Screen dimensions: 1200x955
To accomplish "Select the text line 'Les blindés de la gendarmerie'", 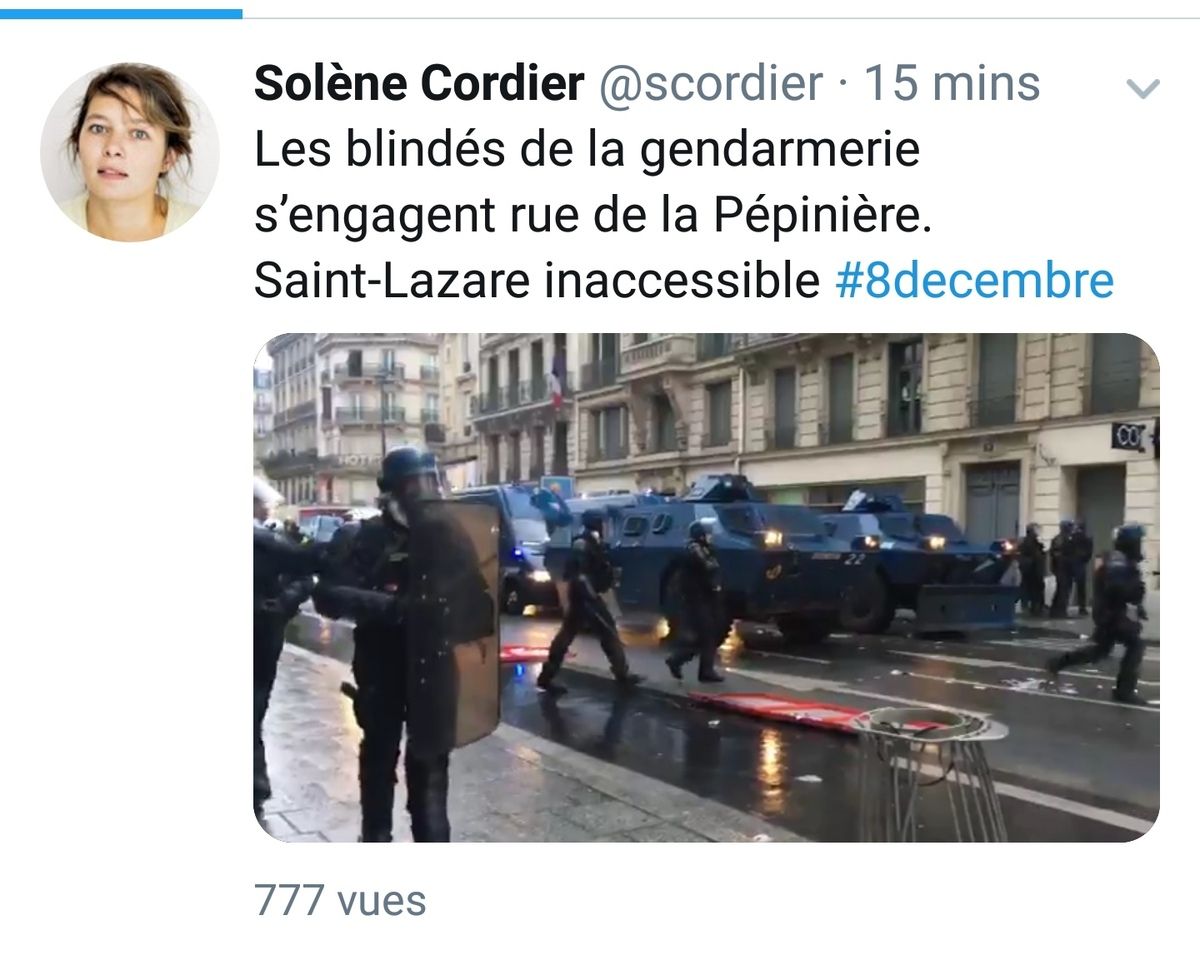I will pyautogui.click(x=586, y=150).
